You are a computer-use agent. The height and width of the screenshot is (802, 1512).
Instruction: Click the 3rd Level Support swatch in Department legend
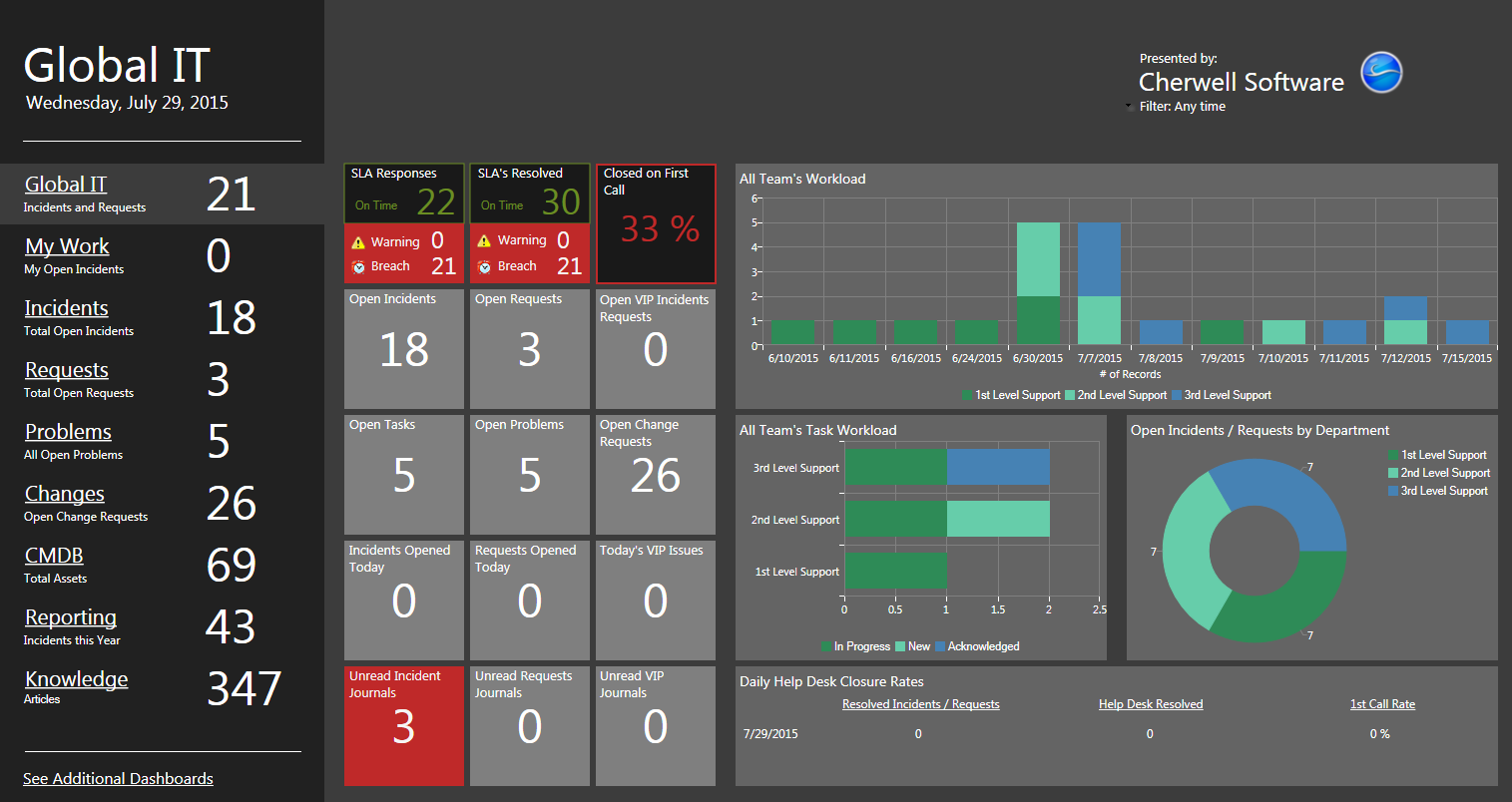[x=1393, y=491]
